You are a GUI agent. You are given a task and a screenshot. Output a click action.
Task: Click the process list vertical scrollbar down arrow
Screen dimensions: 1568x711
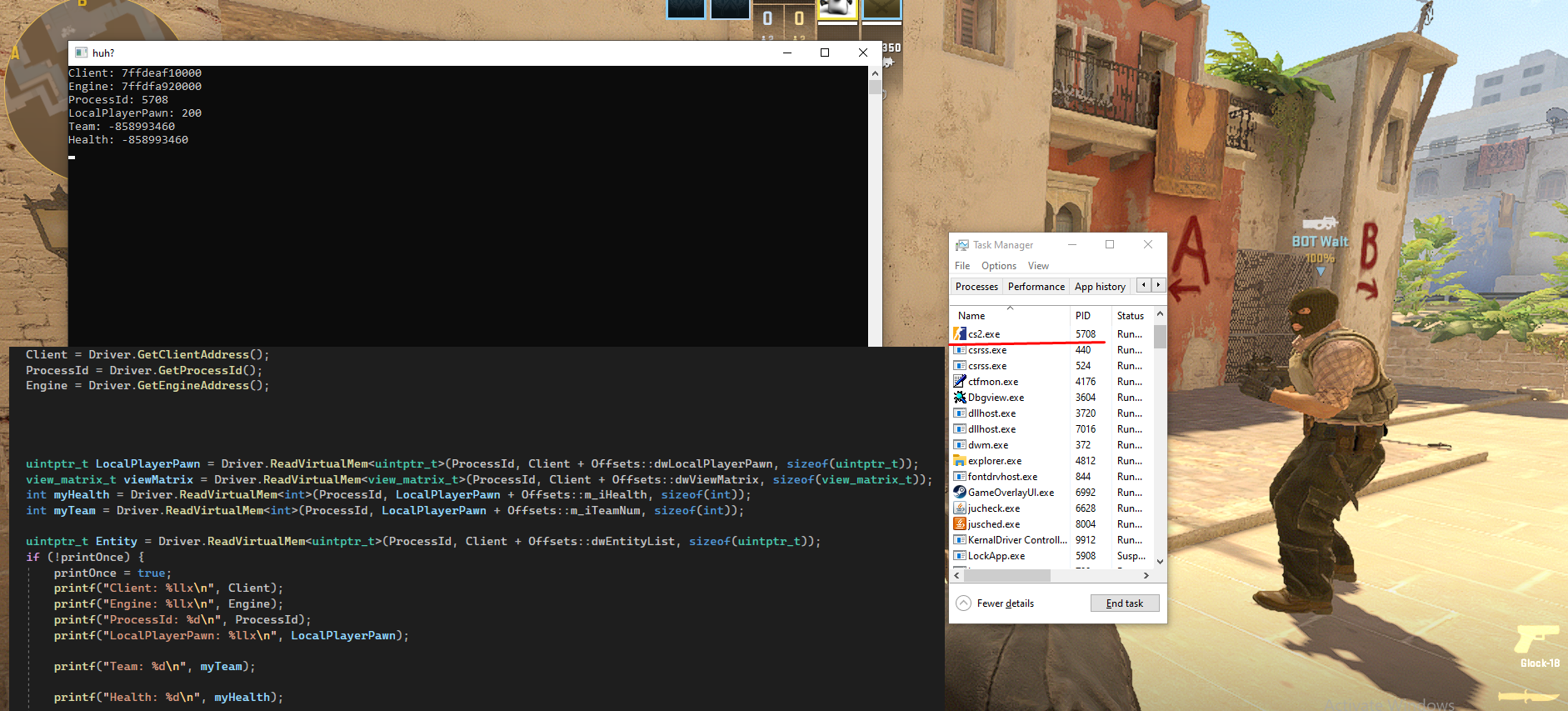coord(1160,562)
